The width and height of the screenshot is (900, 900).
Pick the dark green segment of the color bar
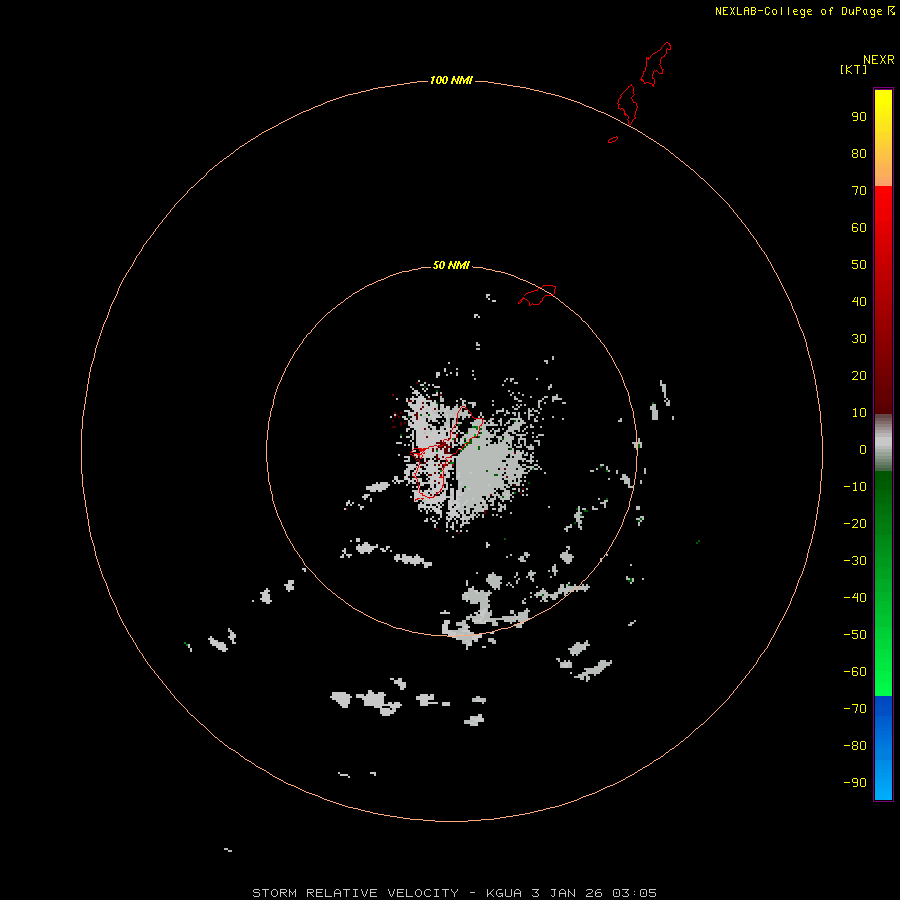tap(883, 584)
